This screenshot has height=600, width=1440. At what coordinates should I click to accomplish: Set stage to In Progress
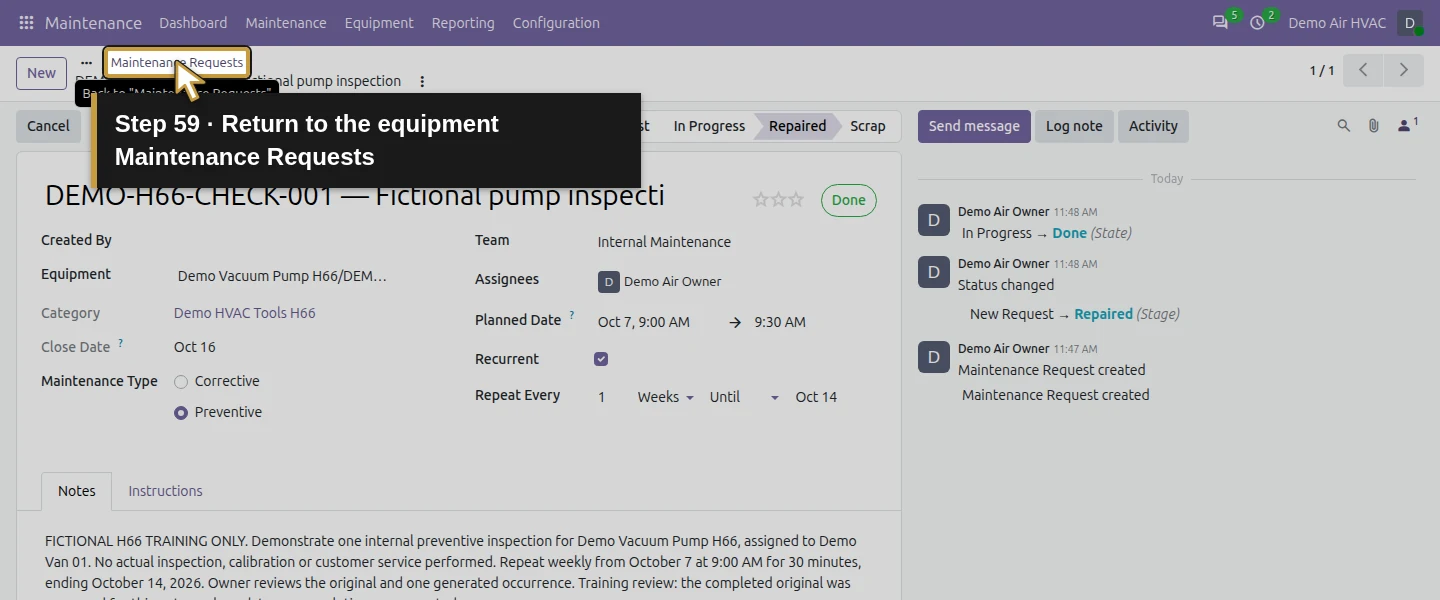point(709,126)
